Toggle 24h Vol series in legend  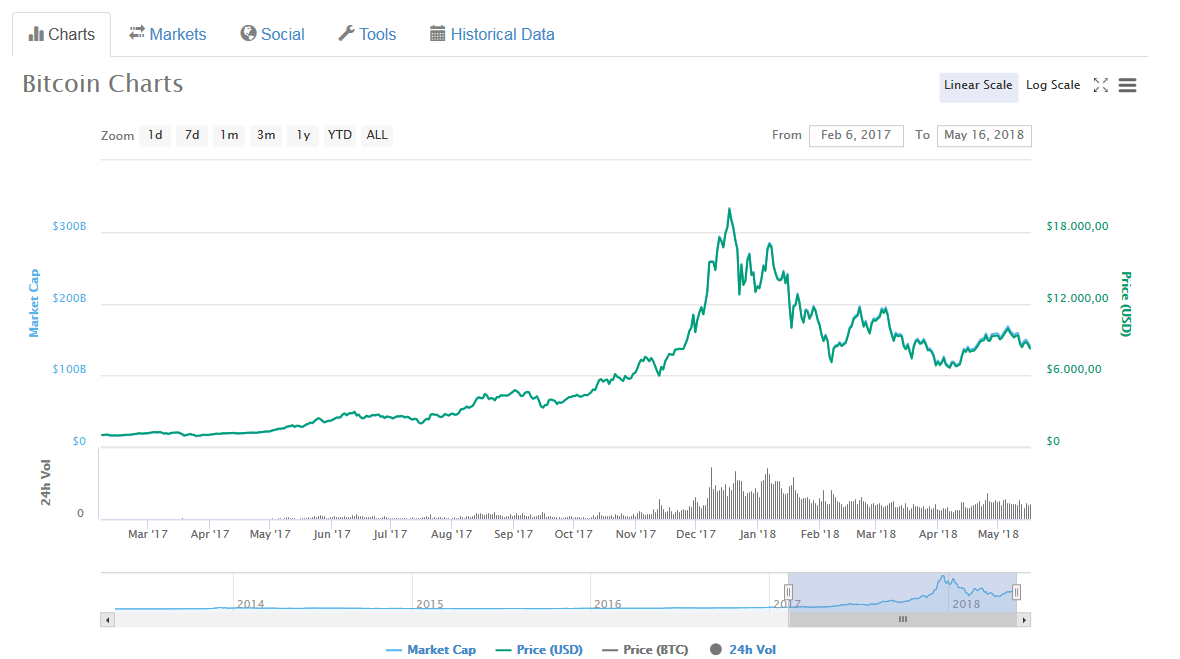point(743,650)
